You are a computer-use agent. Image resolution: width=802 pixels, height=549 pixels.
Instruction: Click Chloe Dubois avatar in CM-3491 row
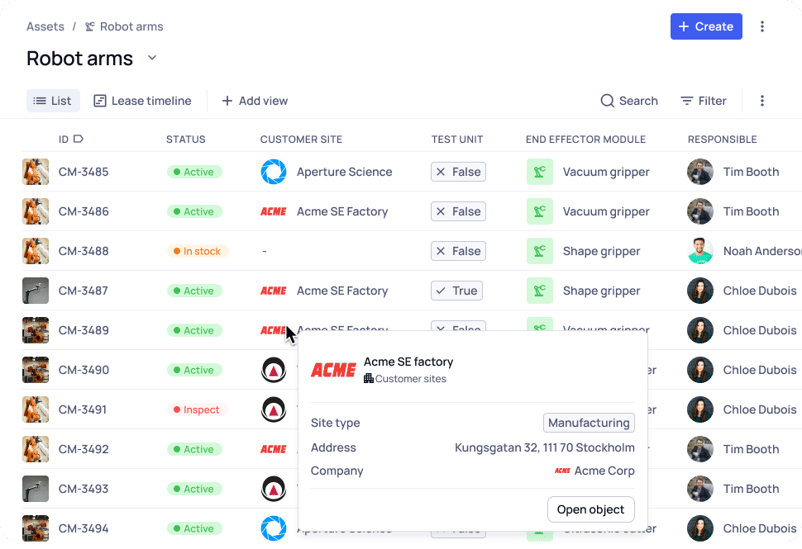pos(700,409)
